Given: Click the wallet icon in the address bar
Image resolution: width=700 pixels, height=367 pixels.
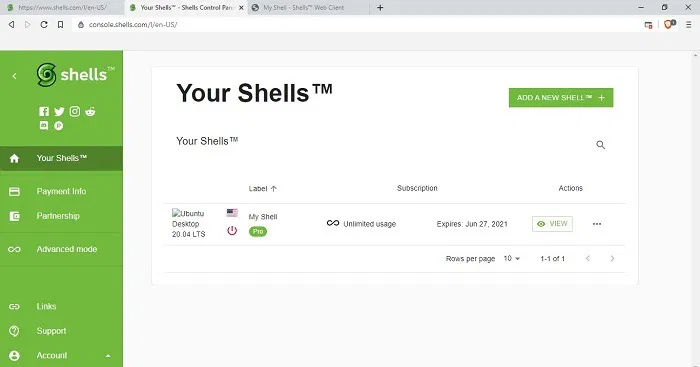Looking at the screenshot, I should [x=649, y=25].
